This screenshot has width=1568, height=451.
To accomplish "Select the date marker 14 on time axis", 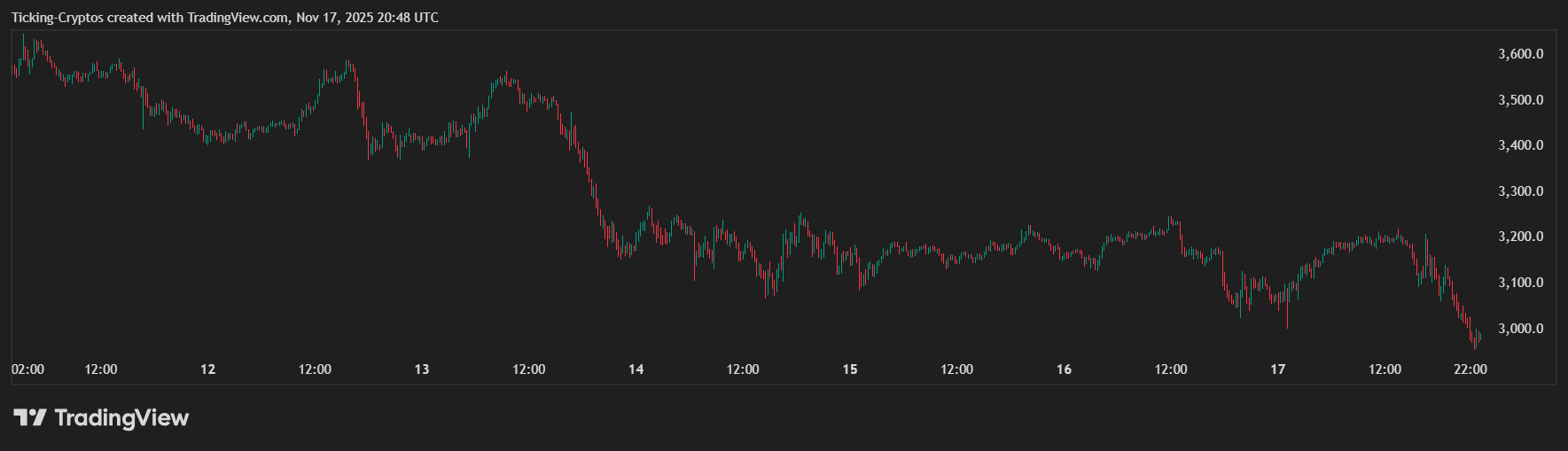I will [x=636, y=369].
